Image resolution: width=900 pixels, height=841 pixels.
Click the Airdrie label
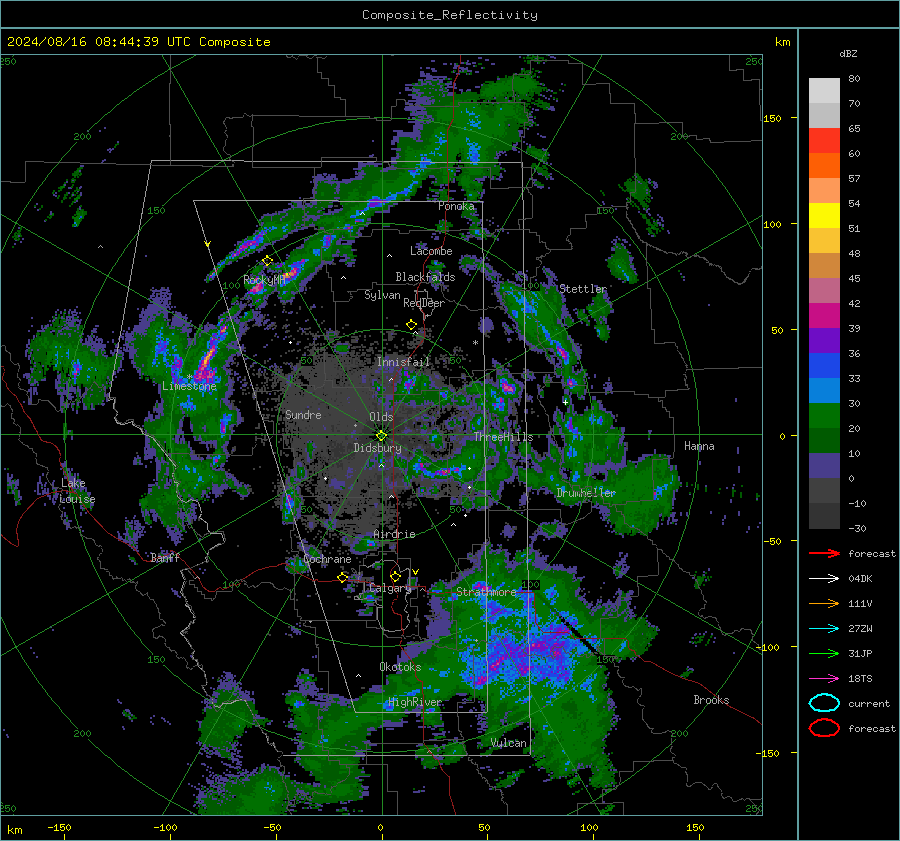click(394, 534)
